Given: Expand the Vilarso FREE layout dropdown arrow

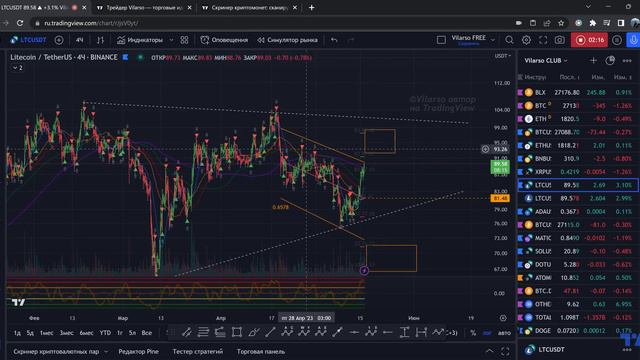Looking at the screenshot, I should click(493, 40).
